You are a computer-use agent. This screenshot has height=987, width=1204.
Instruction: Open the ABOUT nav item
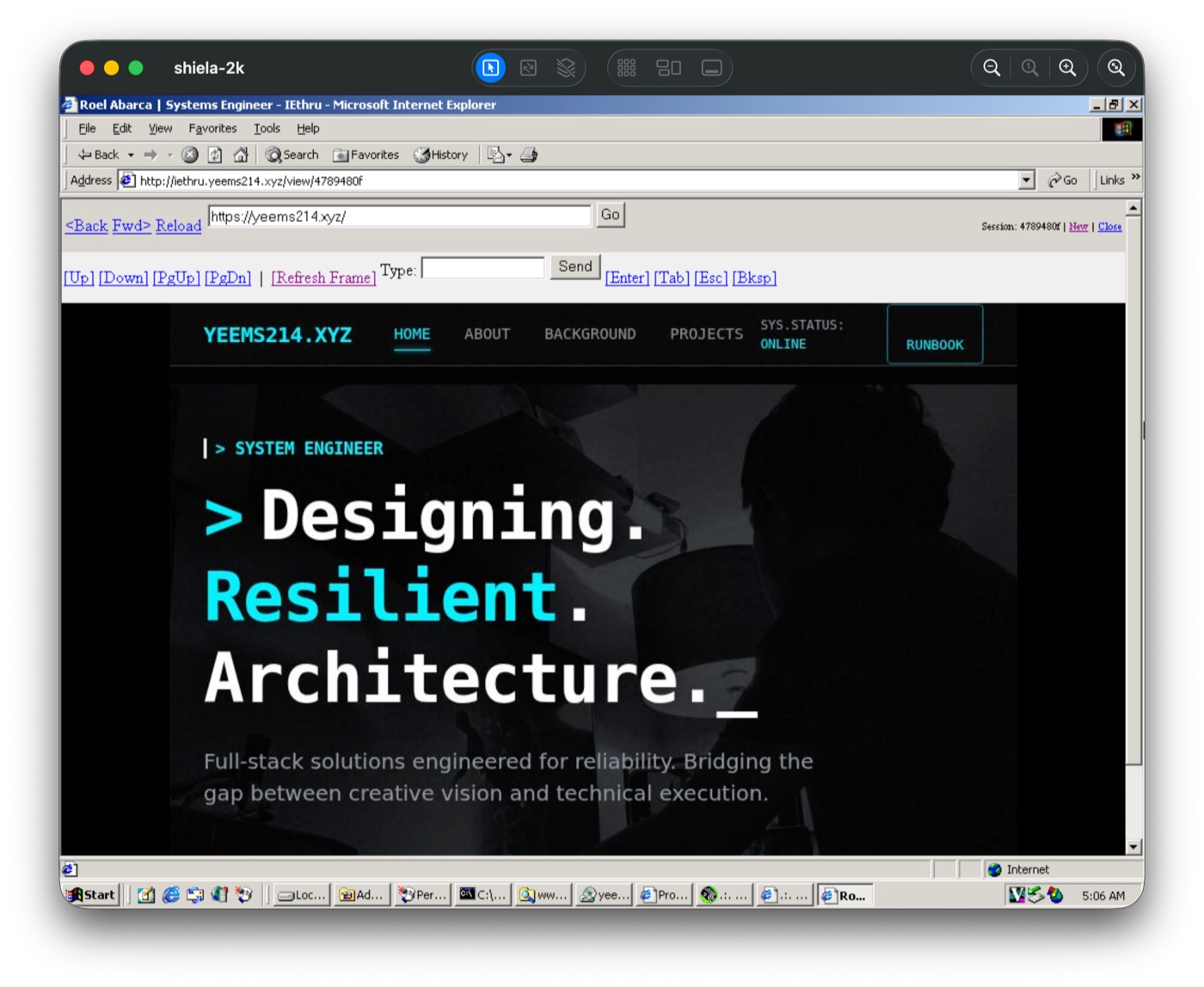coord(487,334)
